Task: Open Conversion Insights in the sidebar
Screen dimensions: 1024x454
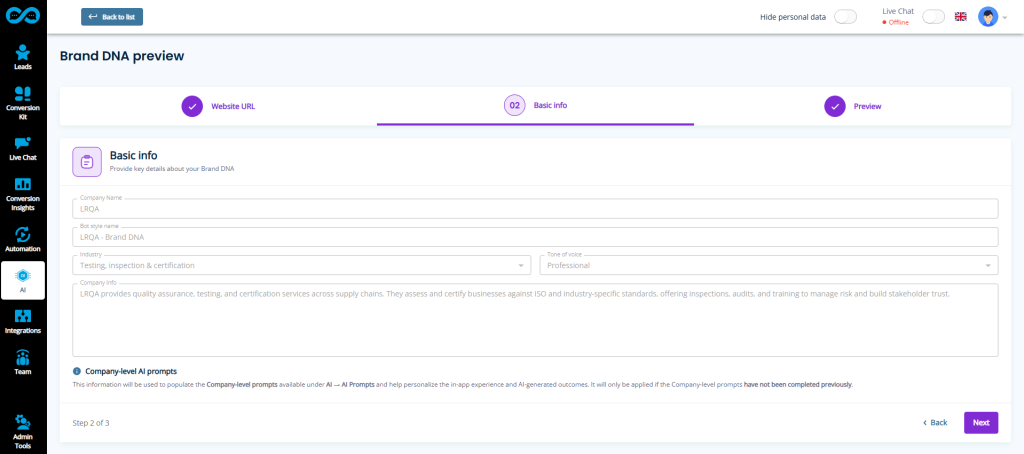Action: click(x=23, y=194)
